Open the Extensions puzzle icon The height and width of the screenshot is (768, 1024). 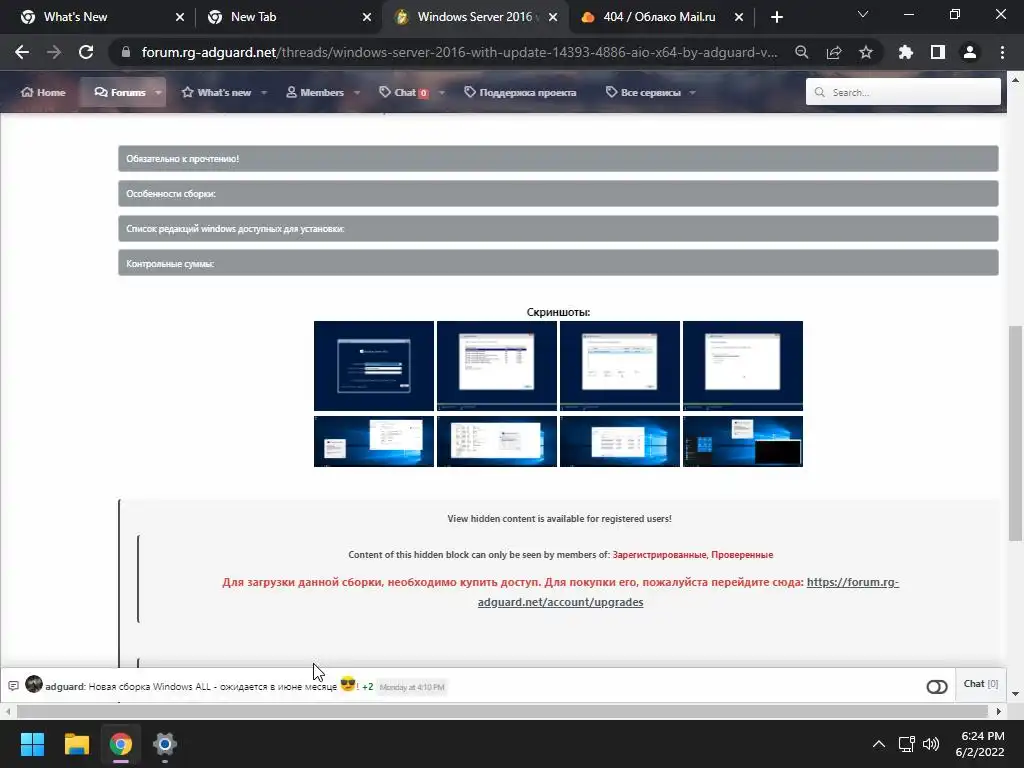click(x=906, y=52)
